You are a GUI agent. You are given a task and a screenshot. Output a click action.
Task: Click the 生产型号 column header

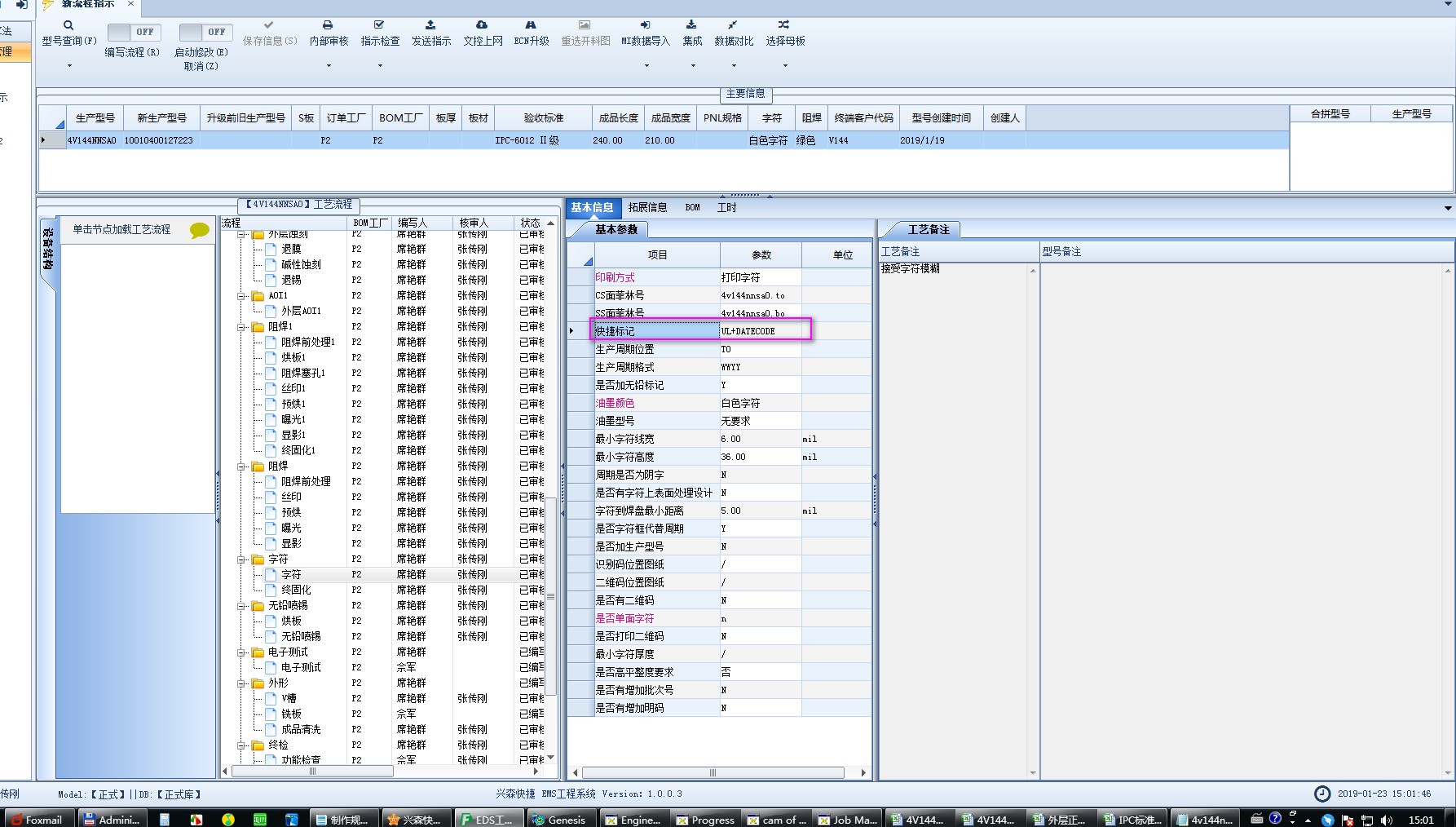click(x=95, y=118)
